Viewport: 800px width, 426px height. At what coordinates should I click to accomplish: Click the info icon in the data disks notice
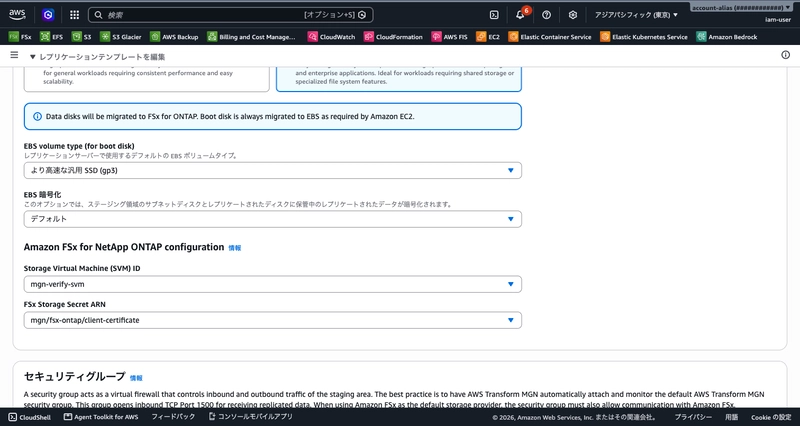point(37,116)
